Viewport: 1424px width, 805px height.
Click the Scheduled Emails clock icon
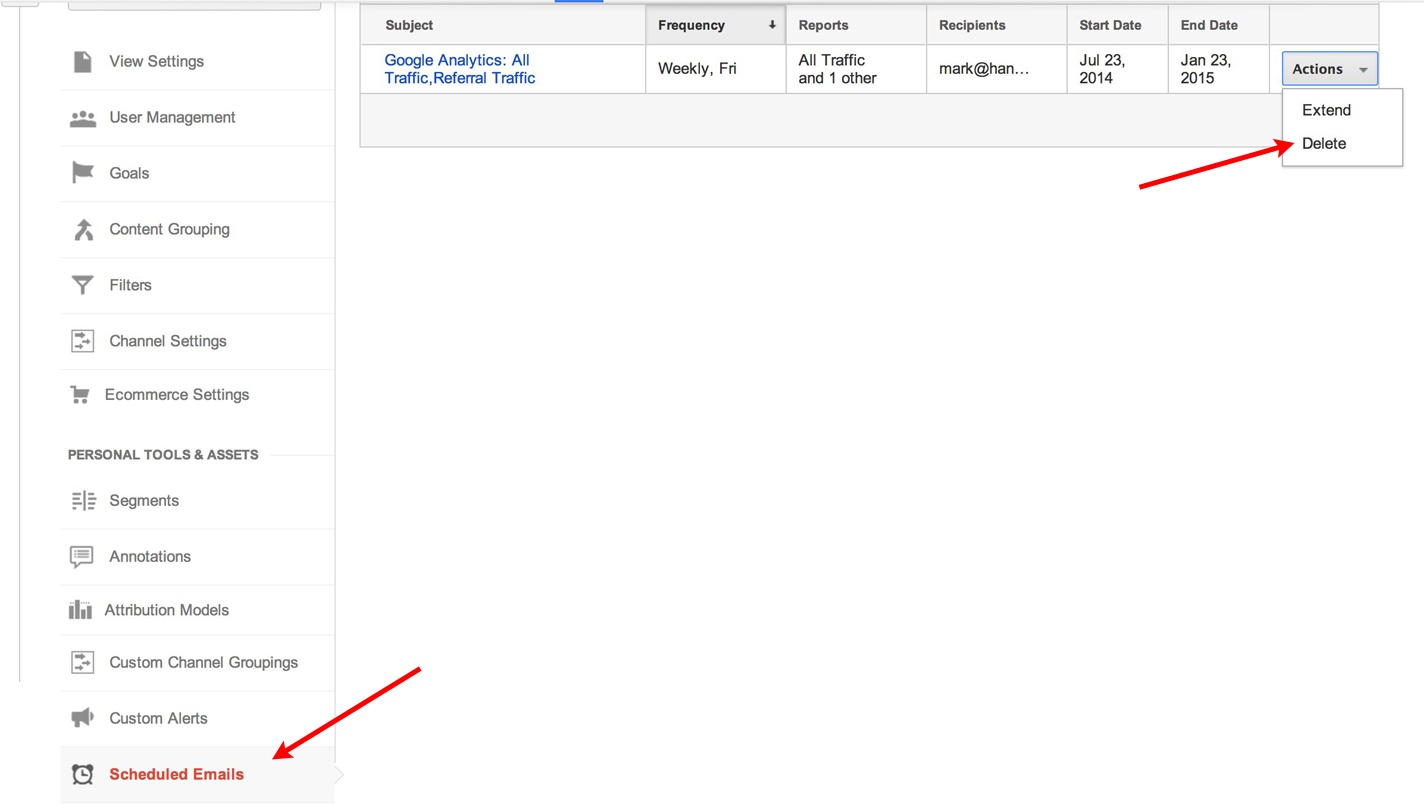tap(83, 774)
